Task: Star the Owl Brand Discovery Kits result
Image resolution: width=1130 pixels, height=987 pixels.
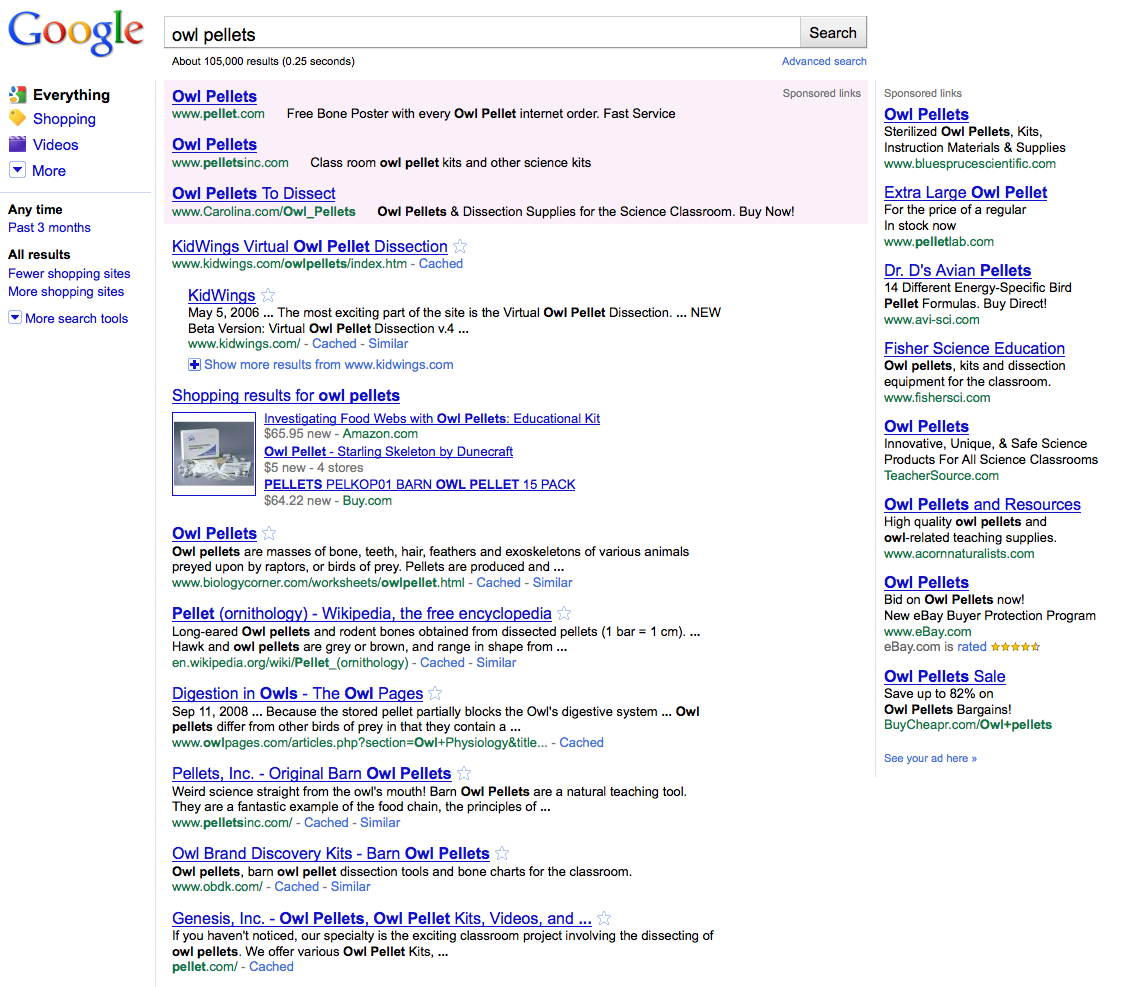Action: 502,853
